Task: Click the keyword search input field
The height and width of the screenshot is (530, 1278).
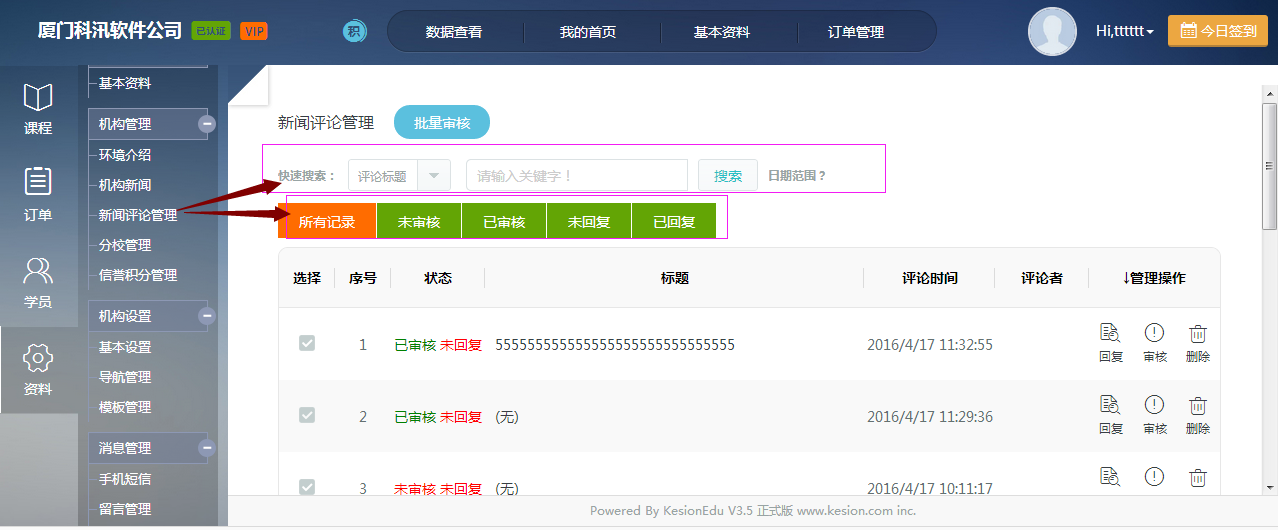Action: pos(576,176)
